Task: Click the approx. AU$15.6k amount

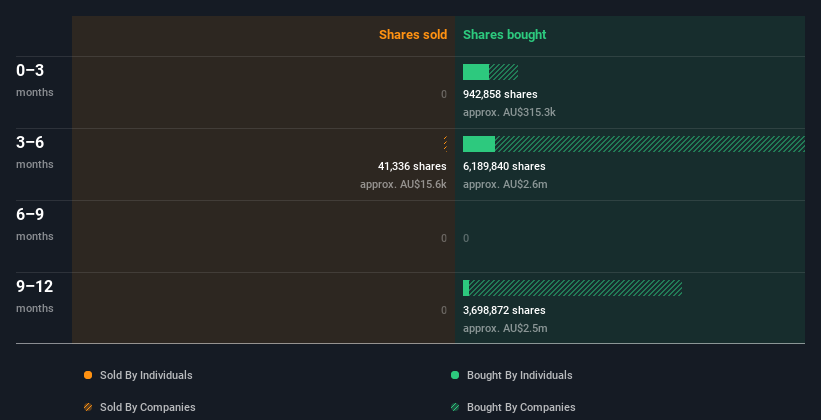Action: pyautogui.click(x=403, y=184)
